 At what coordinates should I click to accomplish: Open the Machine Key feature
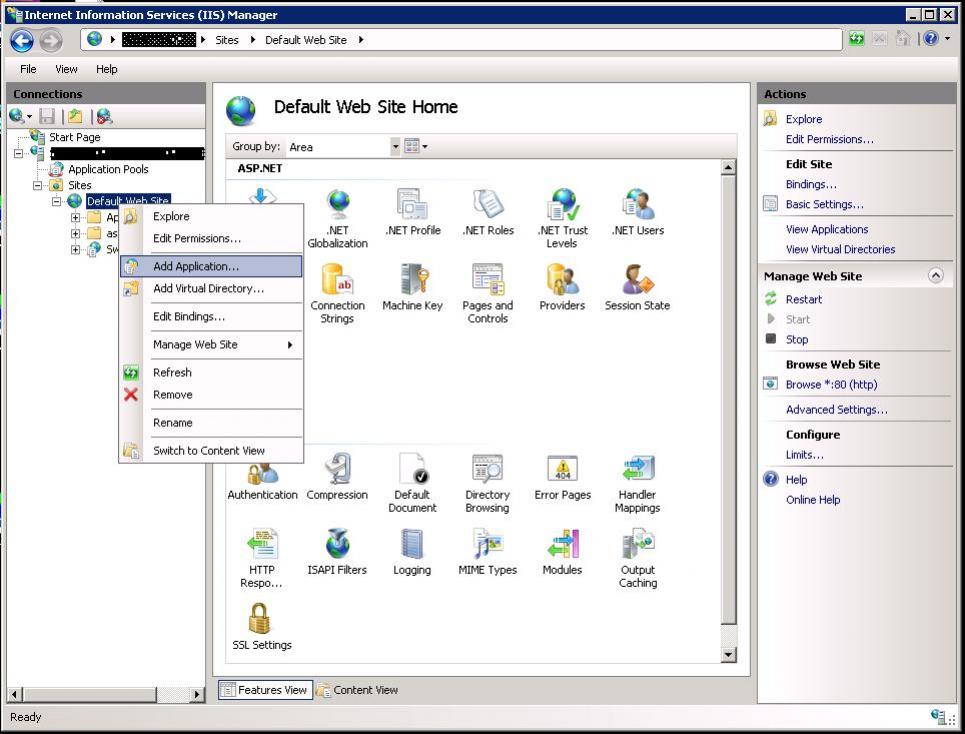[412, 287]
